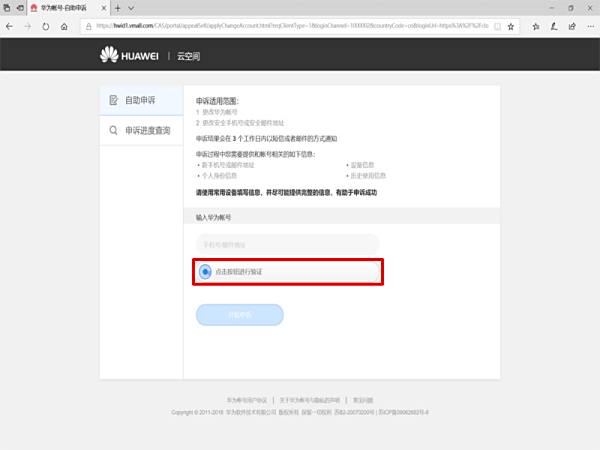Open the browser home page icon
This screenshot has width=600, height=450.
pyautogui.click(x=64, y=26)
